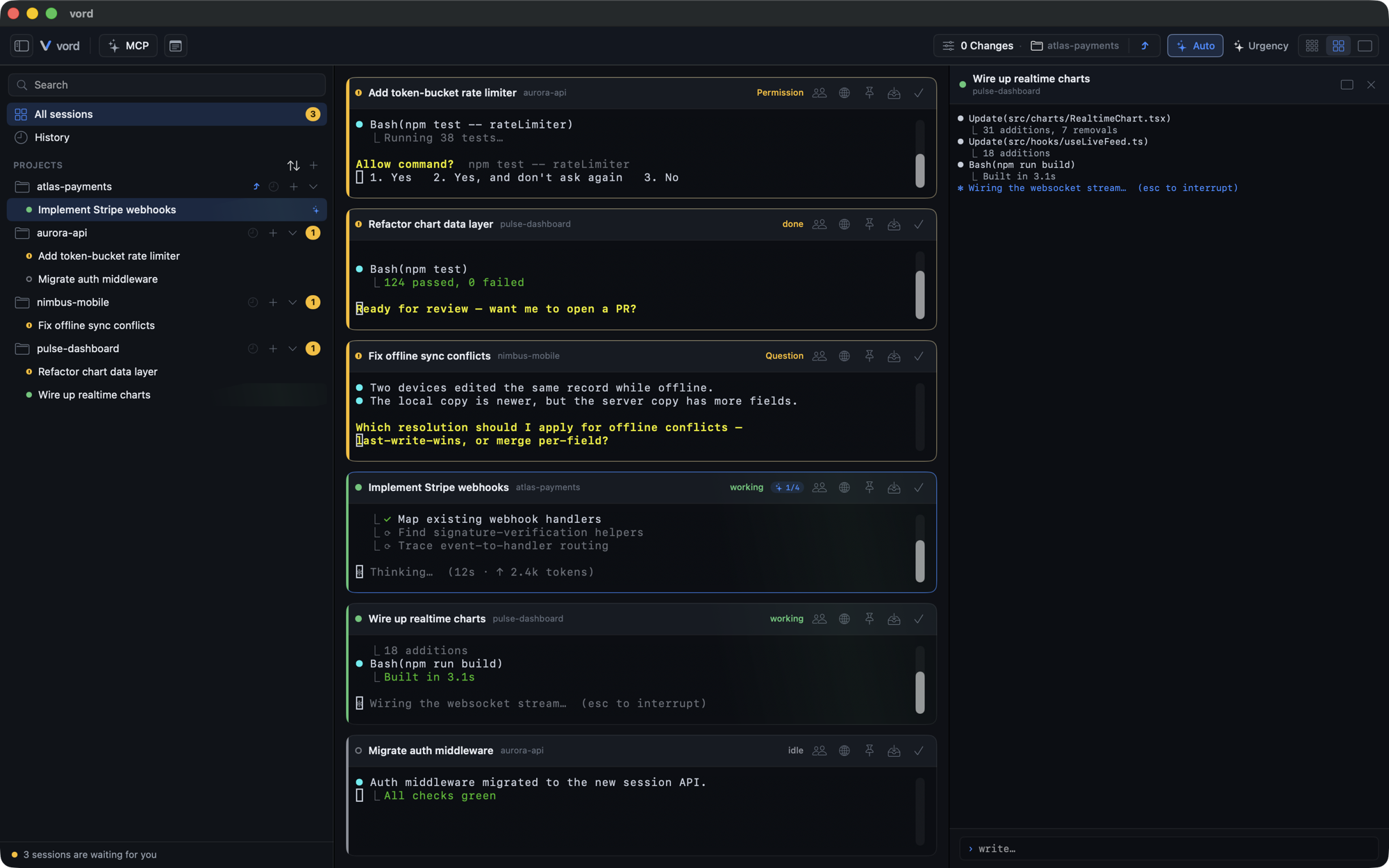Collapse the aurora-api project chevron
This screenshot has height=868, width=1389.
pyautogui.click(x=292, y=233)
